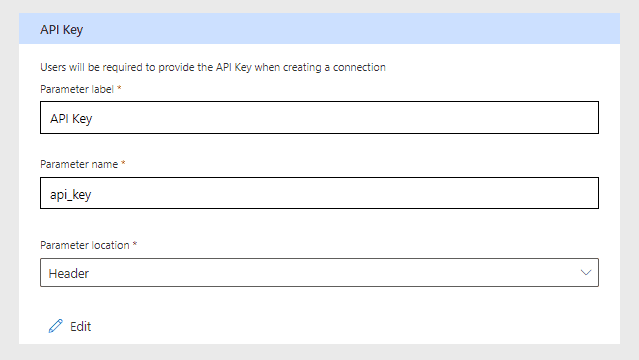Click the description about providing the API Key
The height and width of the screenshot is (360, 639).
[213, 67]
